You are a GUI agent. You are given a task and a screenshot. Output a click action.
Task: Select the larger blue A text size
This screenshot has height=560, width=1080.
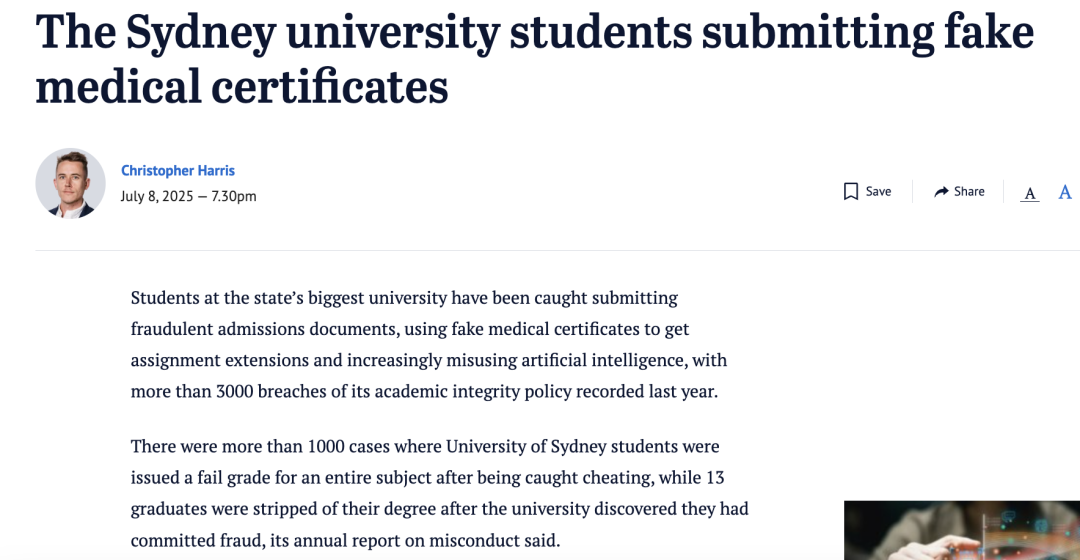[x=1065, y=192]
